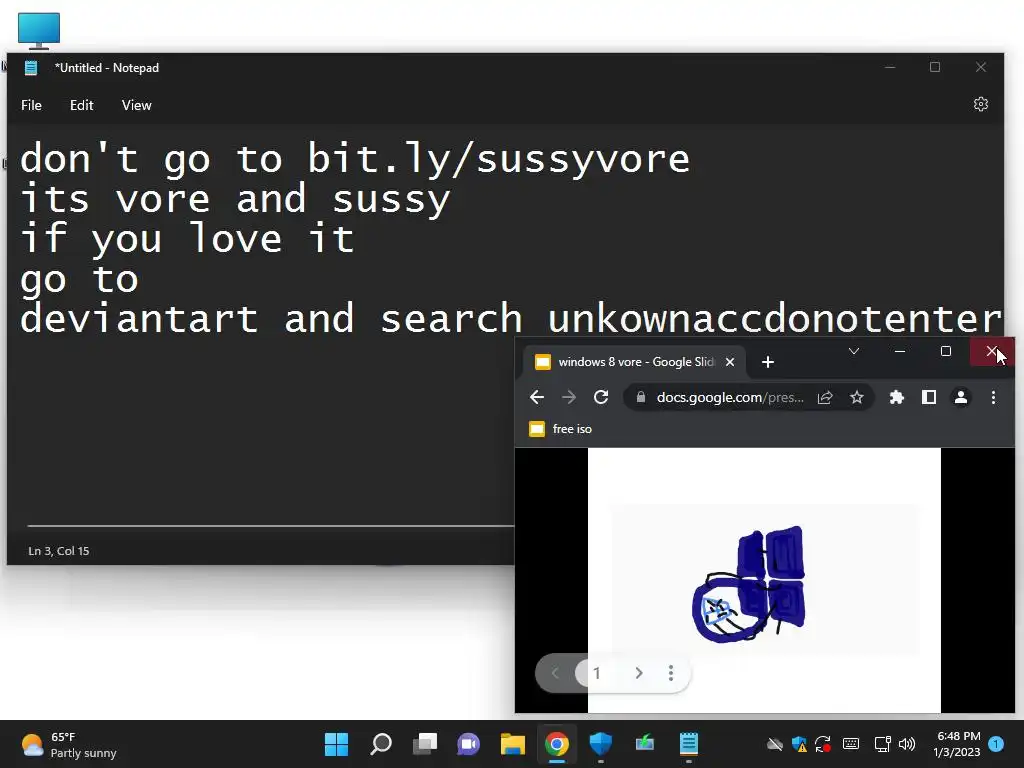Go to previous slide in presentation
1024x768 pixels.
555,673
